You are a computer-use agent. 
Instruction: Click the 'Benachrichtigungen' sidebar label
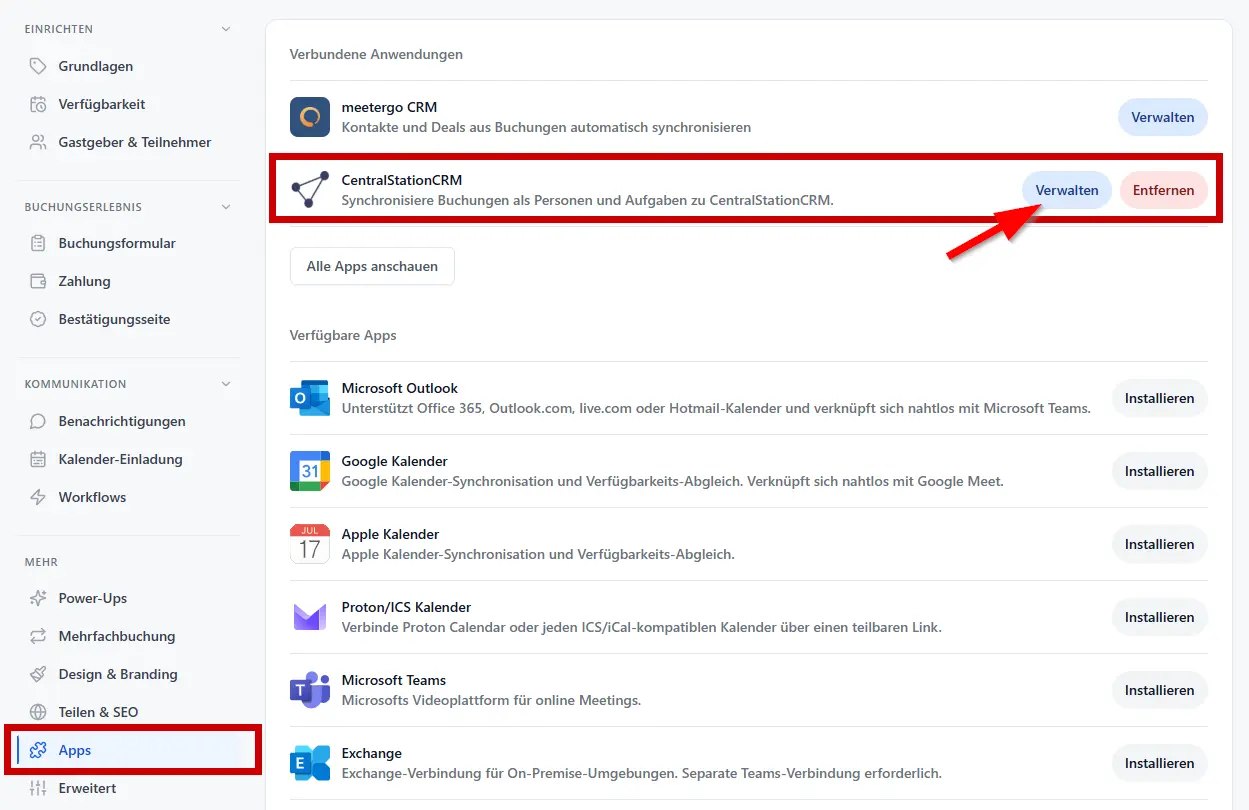pos(122,421)
